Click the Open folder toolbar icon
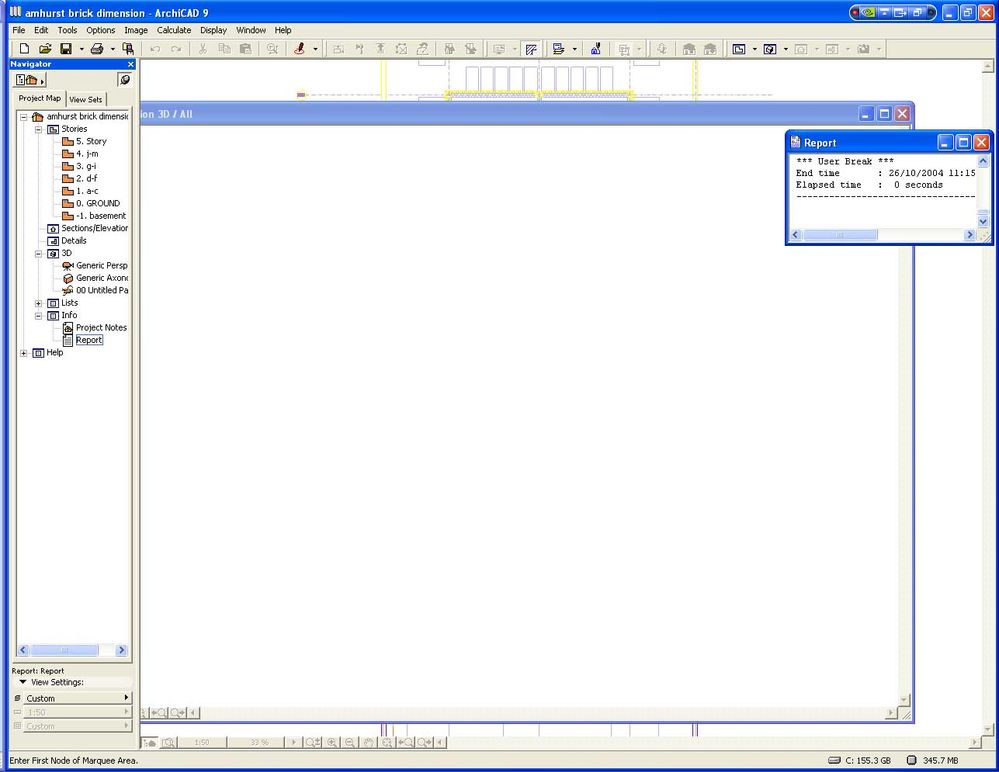The width and height of the screenshot is (999, 772). pyautogui.click(x=45, y=49)
